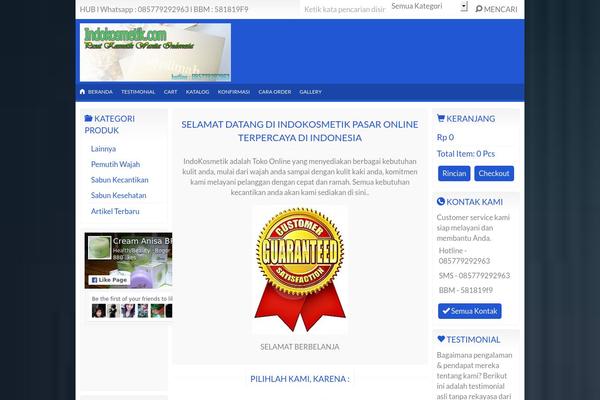This screenshot has height=400, width=600.
Task: Select the KONFIRMASI navigation item
Action: [x=234, y=92]
